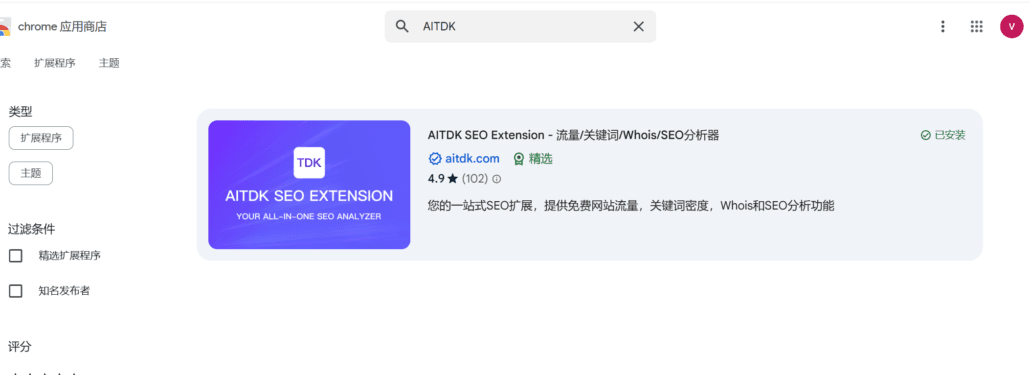
Task: Select the 扩展程序 type filter chip
Action: click(x=41, y=138)
